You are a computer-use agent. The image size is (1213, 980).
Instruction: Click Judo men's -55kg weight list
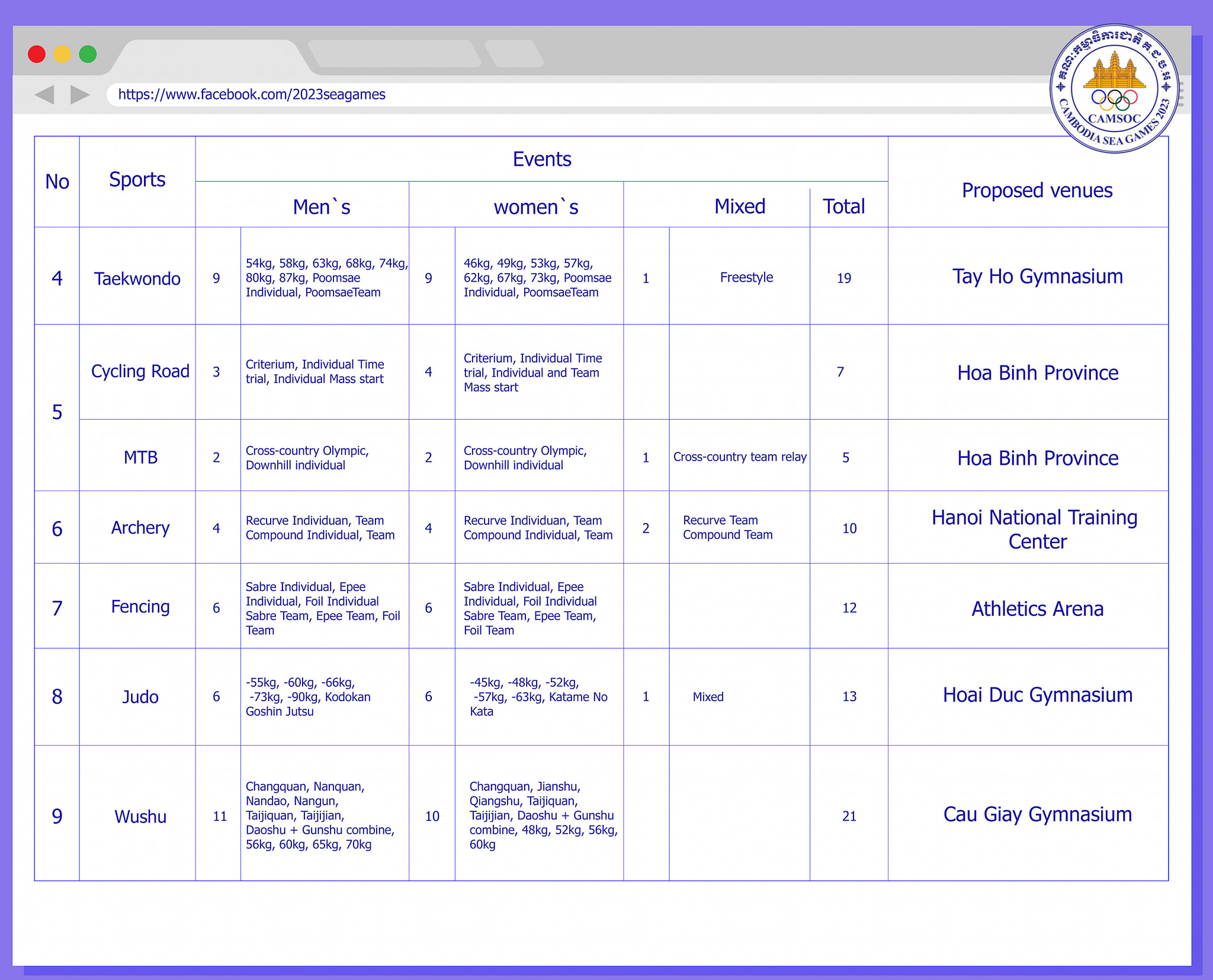tap(309, 697)
